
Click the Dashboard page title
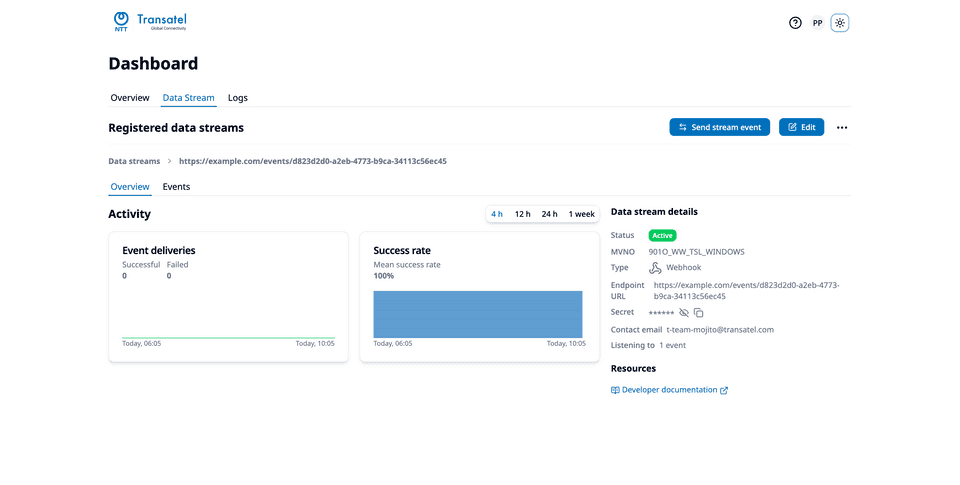click(153, 64)
